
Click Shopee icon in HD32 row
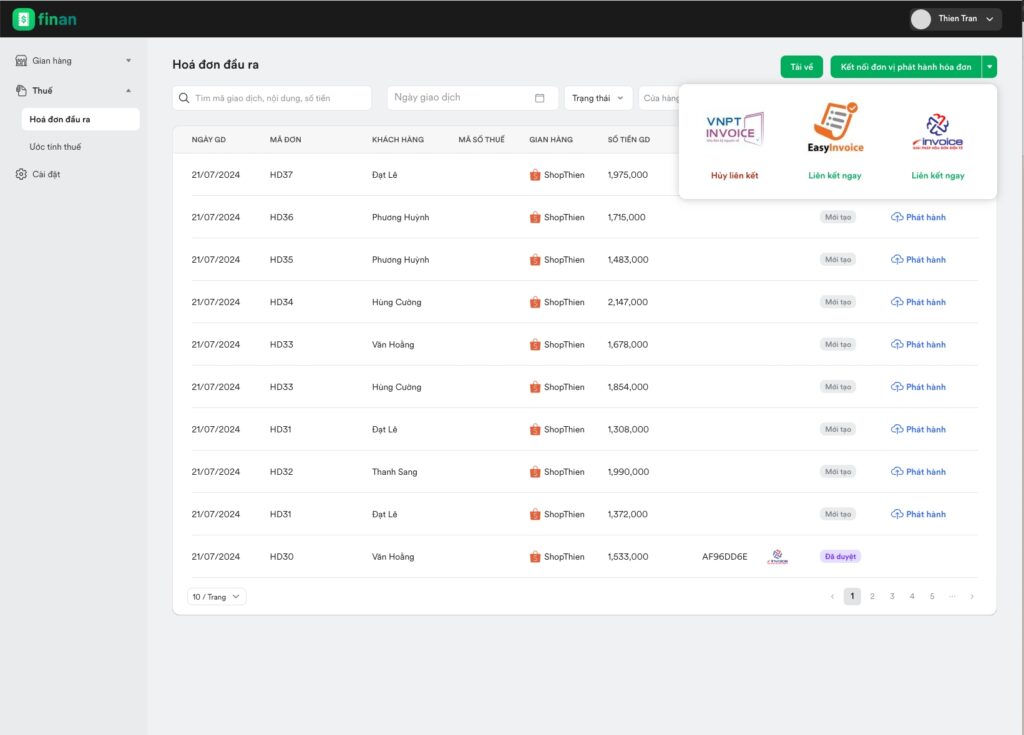[x=535, y=472]
